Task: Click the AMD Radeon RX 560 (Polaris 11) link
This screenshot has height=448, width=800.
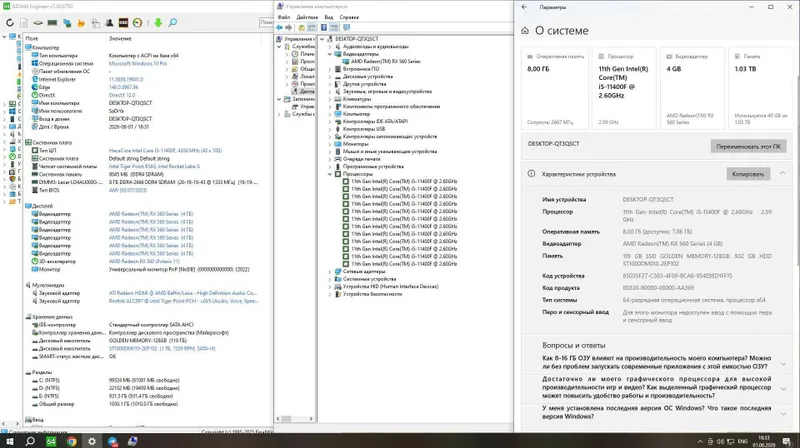Action: click(144, 261)
